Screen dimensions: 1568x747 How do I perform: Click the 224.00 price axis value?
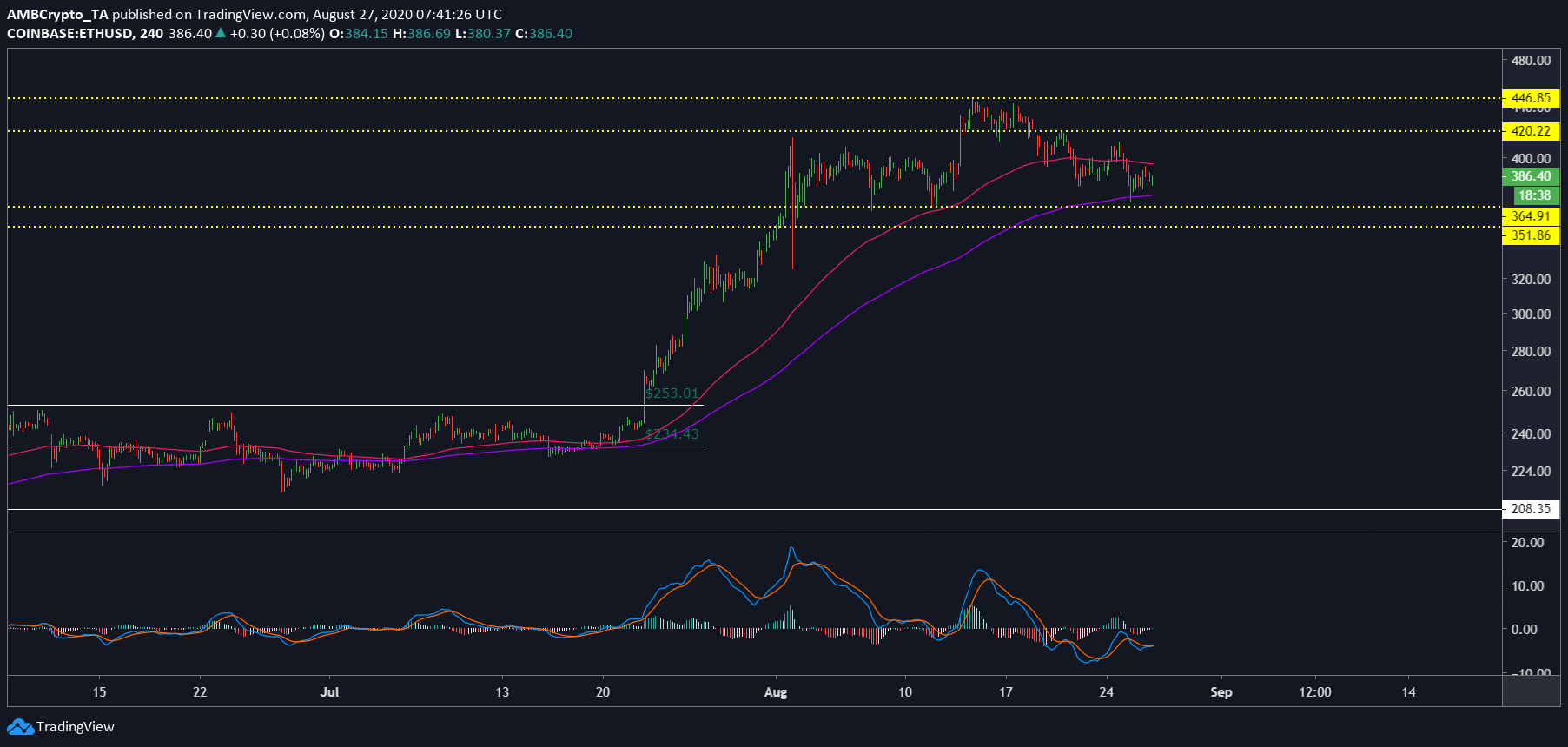[1531, 471]
